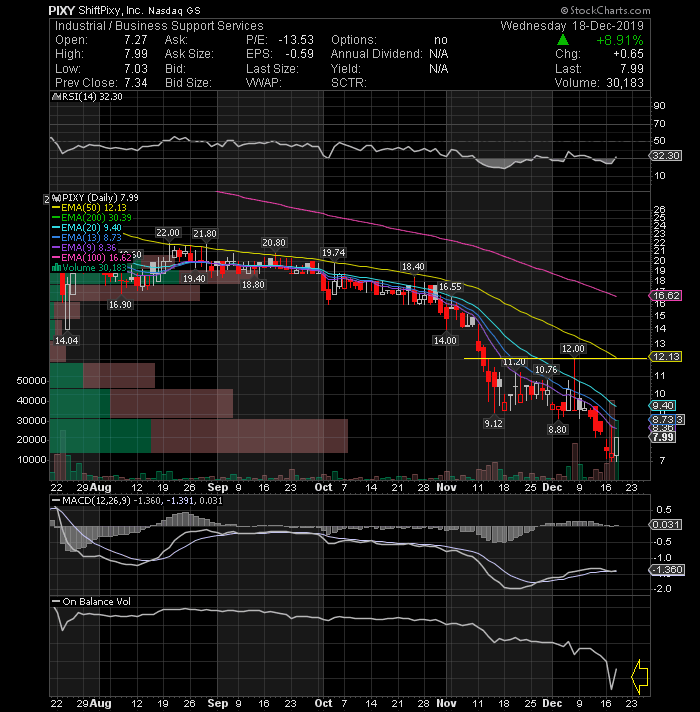Click the -1.360 MACD value tag
Image resolution: width=700 pixels, height=712 pixels.
(x=666, y=570)
